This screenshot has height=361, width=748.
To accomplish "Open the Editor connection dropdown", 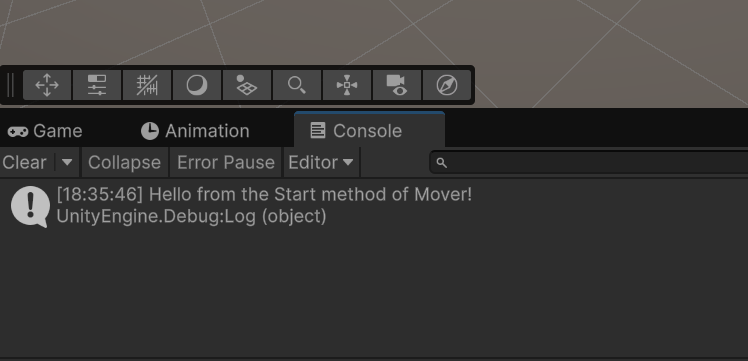I will point(322,163).
